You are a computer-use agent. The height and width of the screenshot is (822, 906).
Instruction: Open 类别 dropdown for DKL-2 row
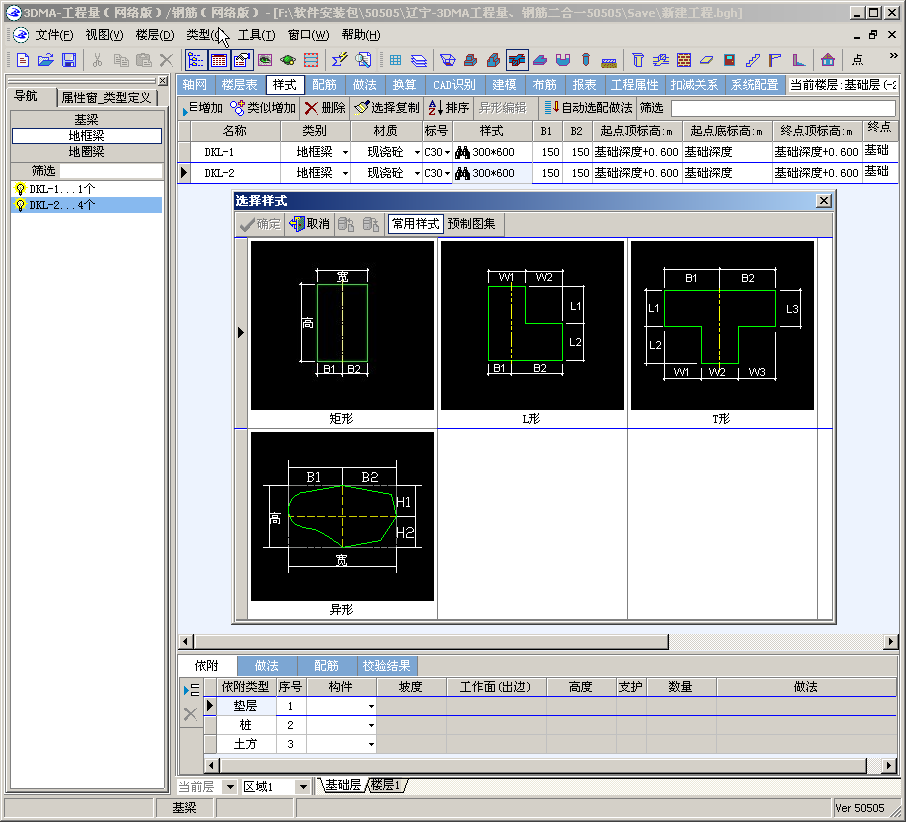tap(345, 173)
